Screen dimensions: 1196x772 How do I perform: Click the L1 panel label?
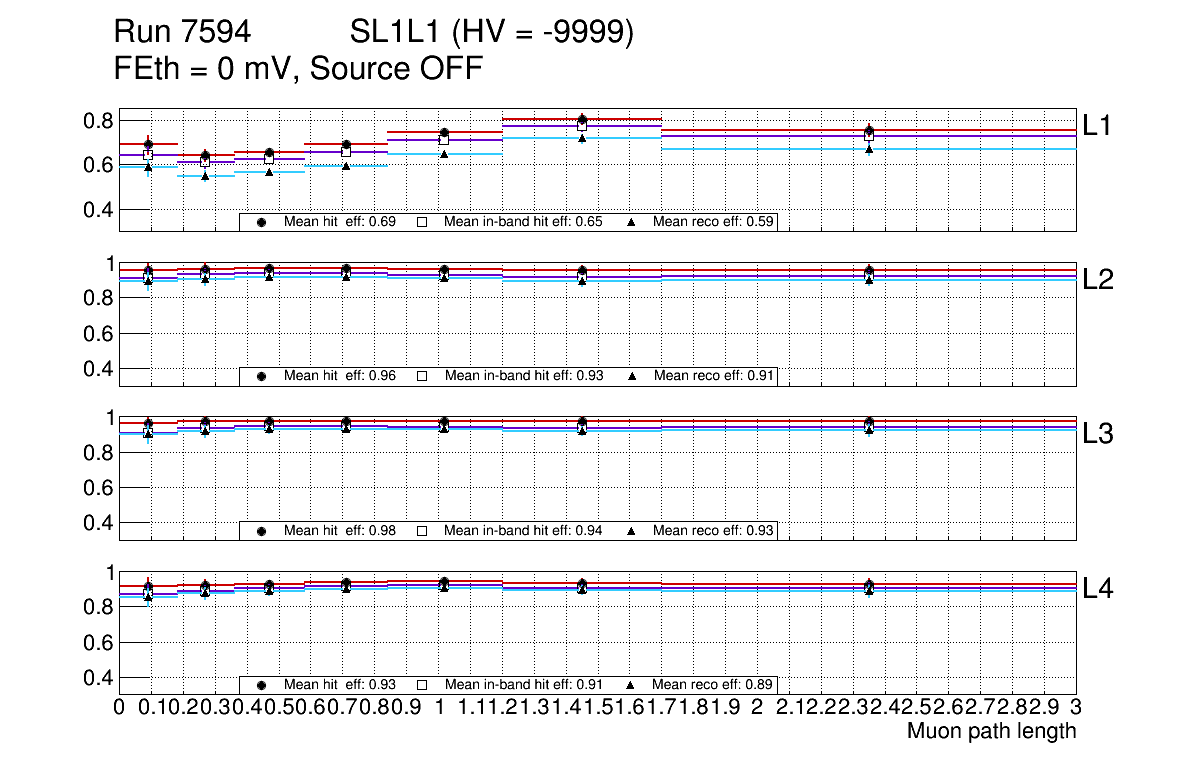[1098, 125]
